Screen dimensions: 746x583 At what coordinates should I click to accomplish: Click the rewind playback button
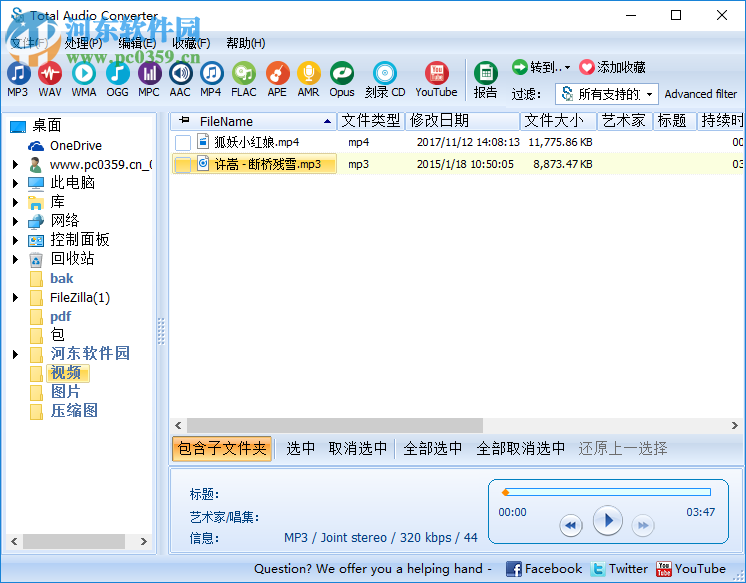point(571,525)
